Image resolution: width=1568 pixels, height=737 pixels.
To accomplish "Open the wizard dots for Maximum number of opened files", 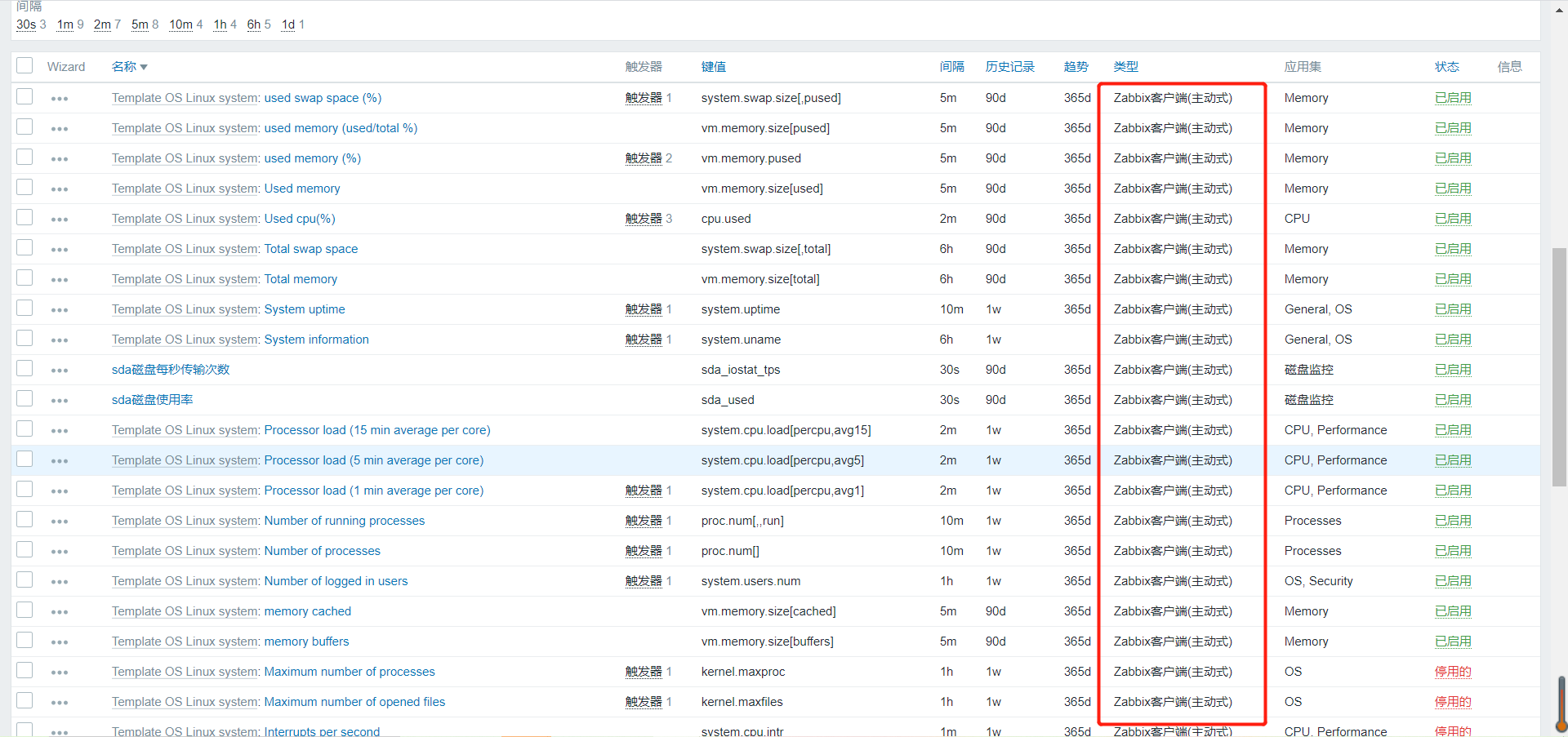I will coord(60,702).
